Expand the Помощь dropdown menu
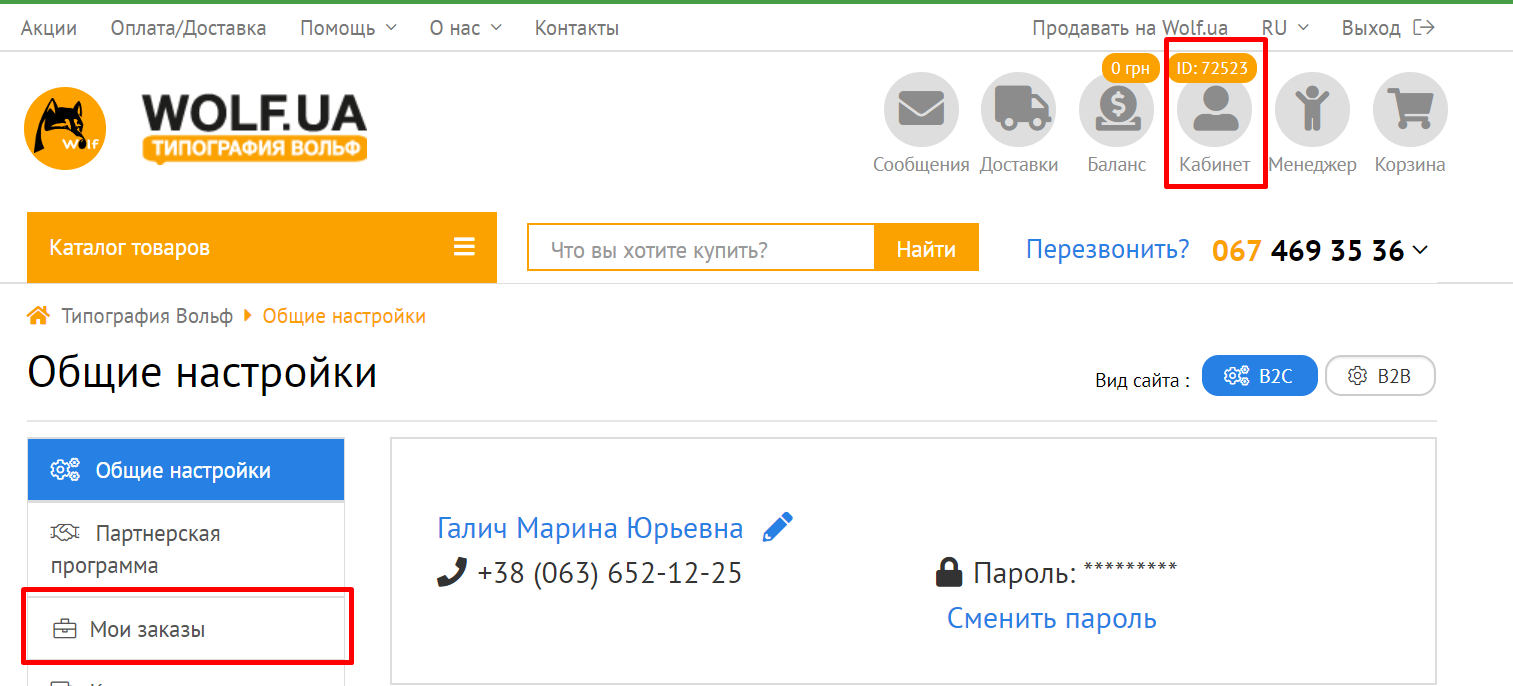1513x686 pixels. pyautogui.click(x=348, y=28)
